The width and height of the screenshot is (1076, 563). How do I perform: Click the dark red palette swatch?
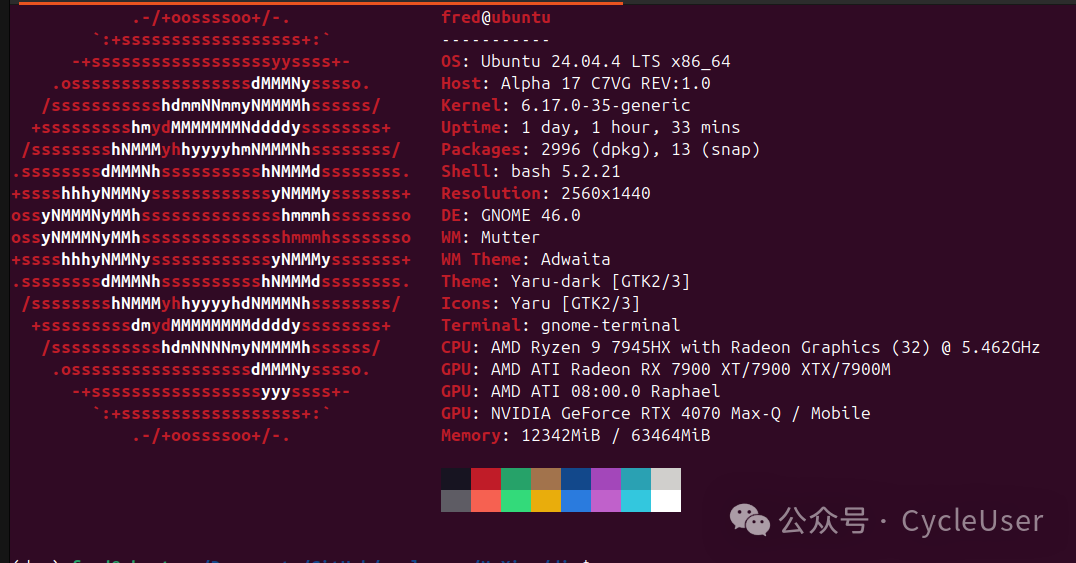coord(486,479)
